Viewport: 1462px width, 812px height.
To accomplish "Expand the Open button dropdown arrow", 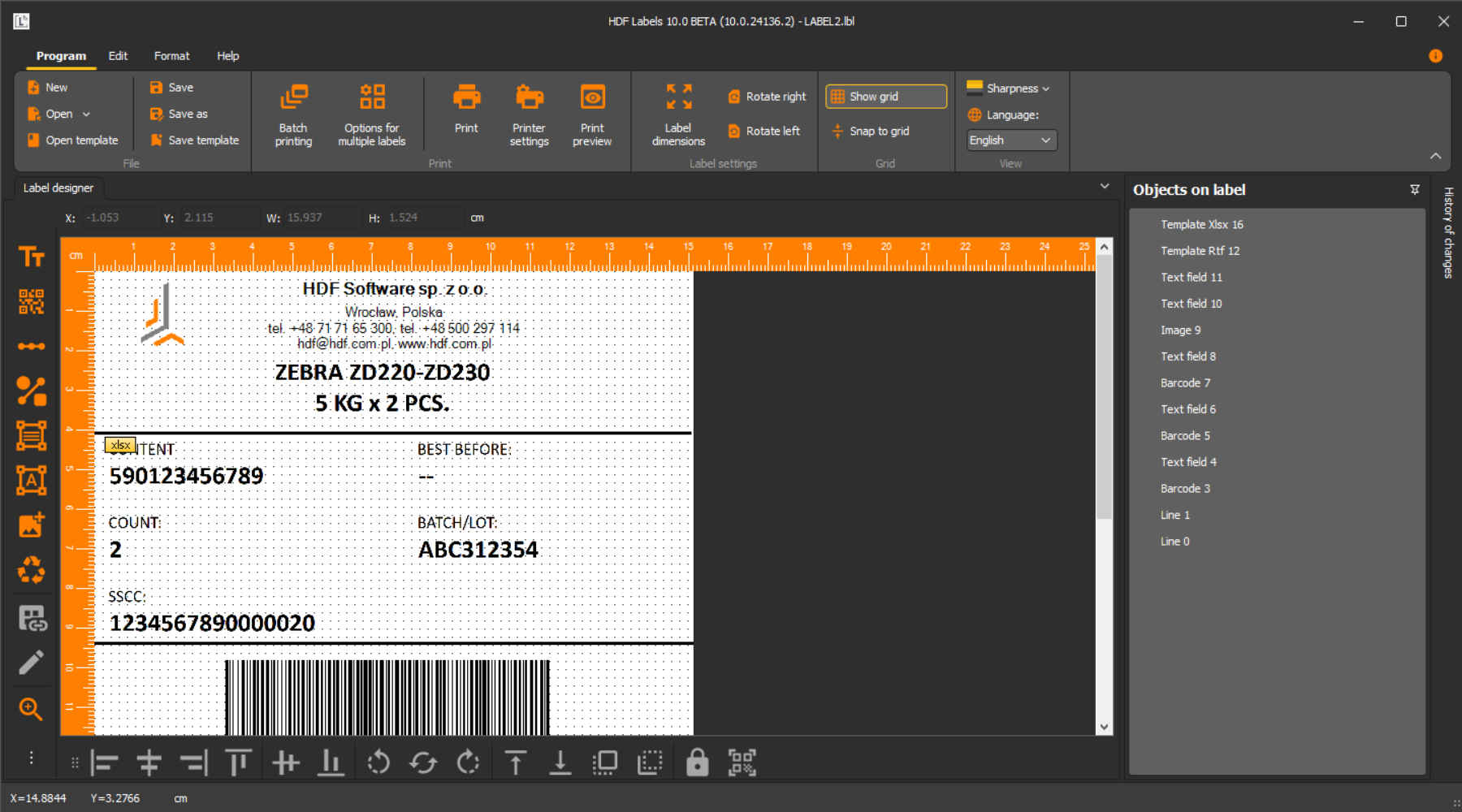I will pos(86,114).
